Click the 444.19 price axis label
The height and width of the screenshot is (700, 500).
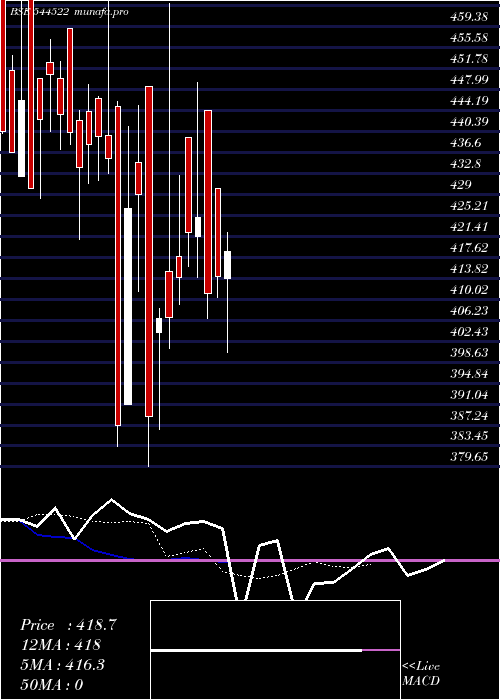point(469,101)
